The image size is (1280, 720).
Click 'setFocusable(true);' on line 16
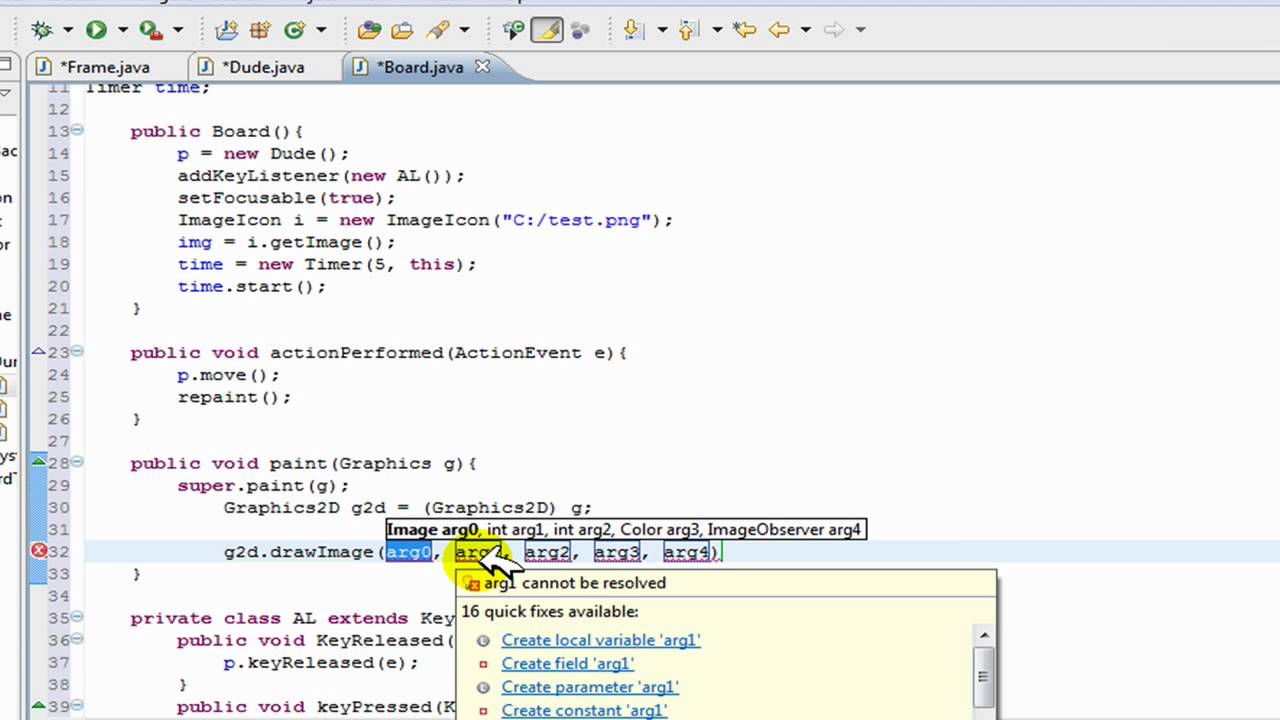pyautogui.click(x=287, y=198)
